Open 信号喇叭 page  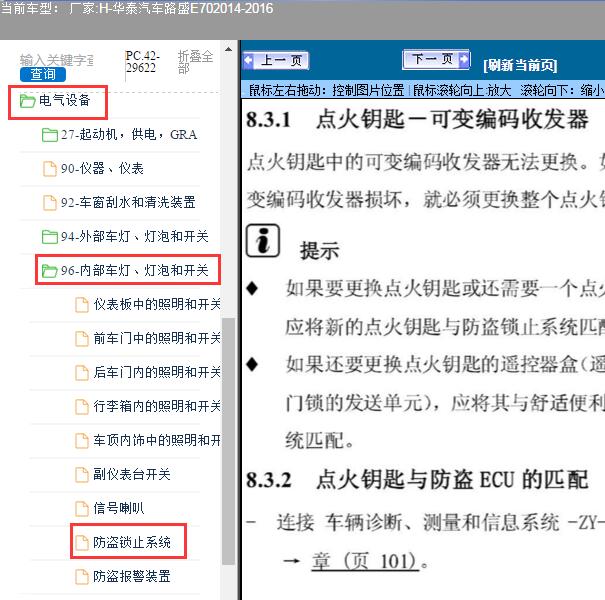119,508
